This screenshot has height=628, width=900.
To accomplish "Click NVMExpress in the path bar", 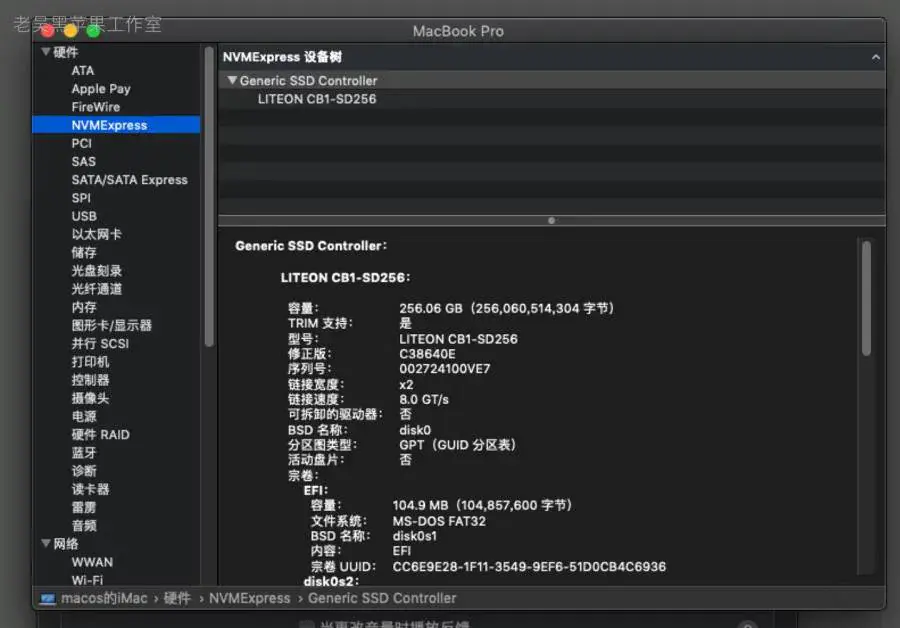I will [x=250, y=598].
